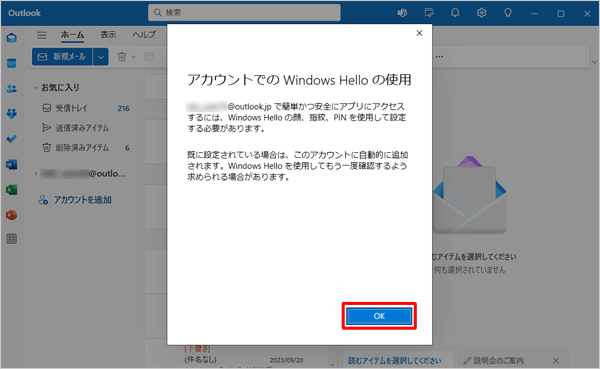
Task: Click the search box in the title bar
Action: 244,13
